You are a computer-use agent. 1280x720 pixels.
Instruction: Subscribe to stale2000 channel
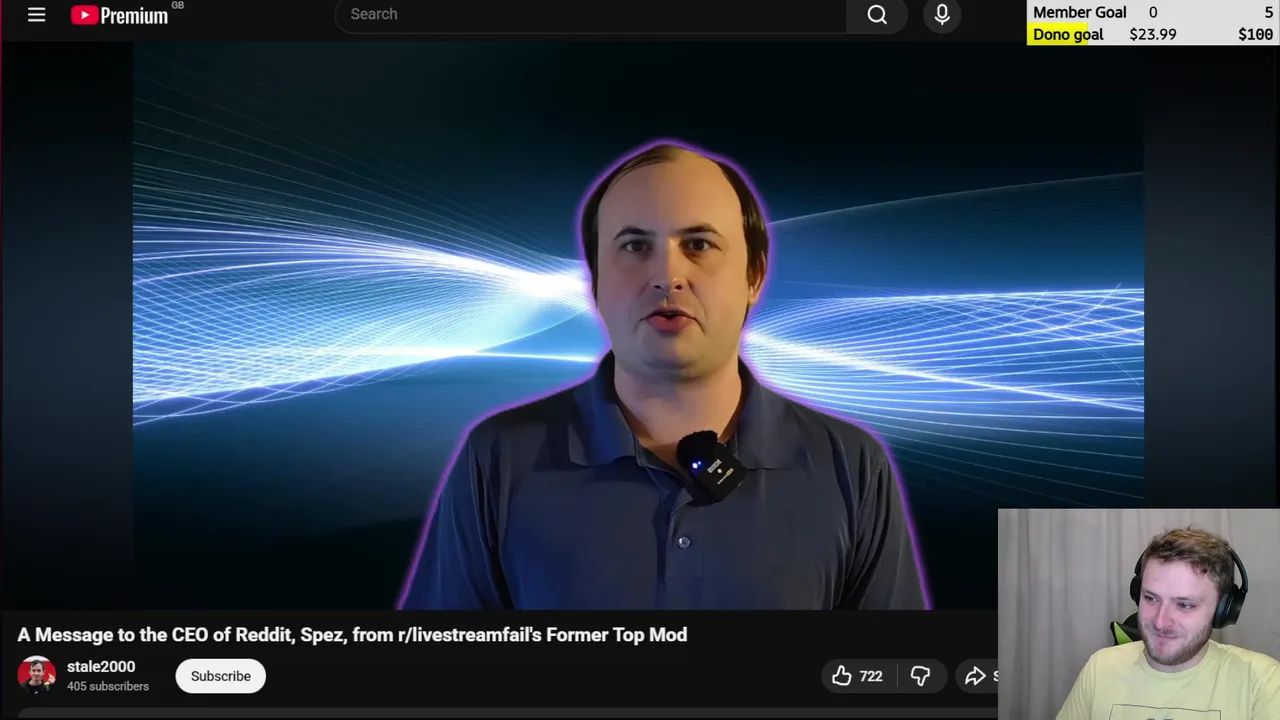pos(221,676)
